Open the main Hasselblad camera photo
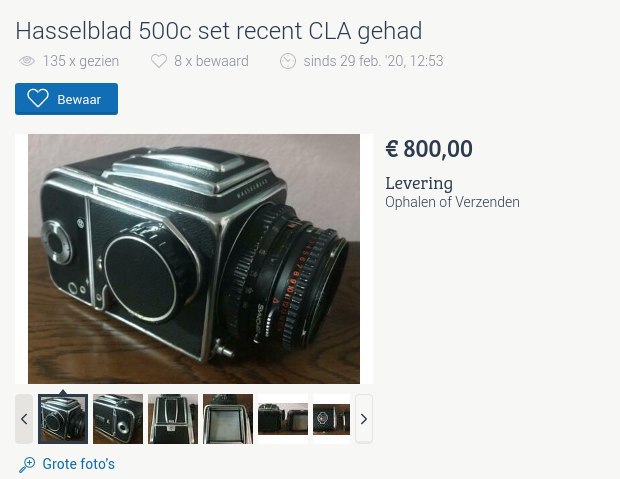620x479 pixels. point(194,259)
